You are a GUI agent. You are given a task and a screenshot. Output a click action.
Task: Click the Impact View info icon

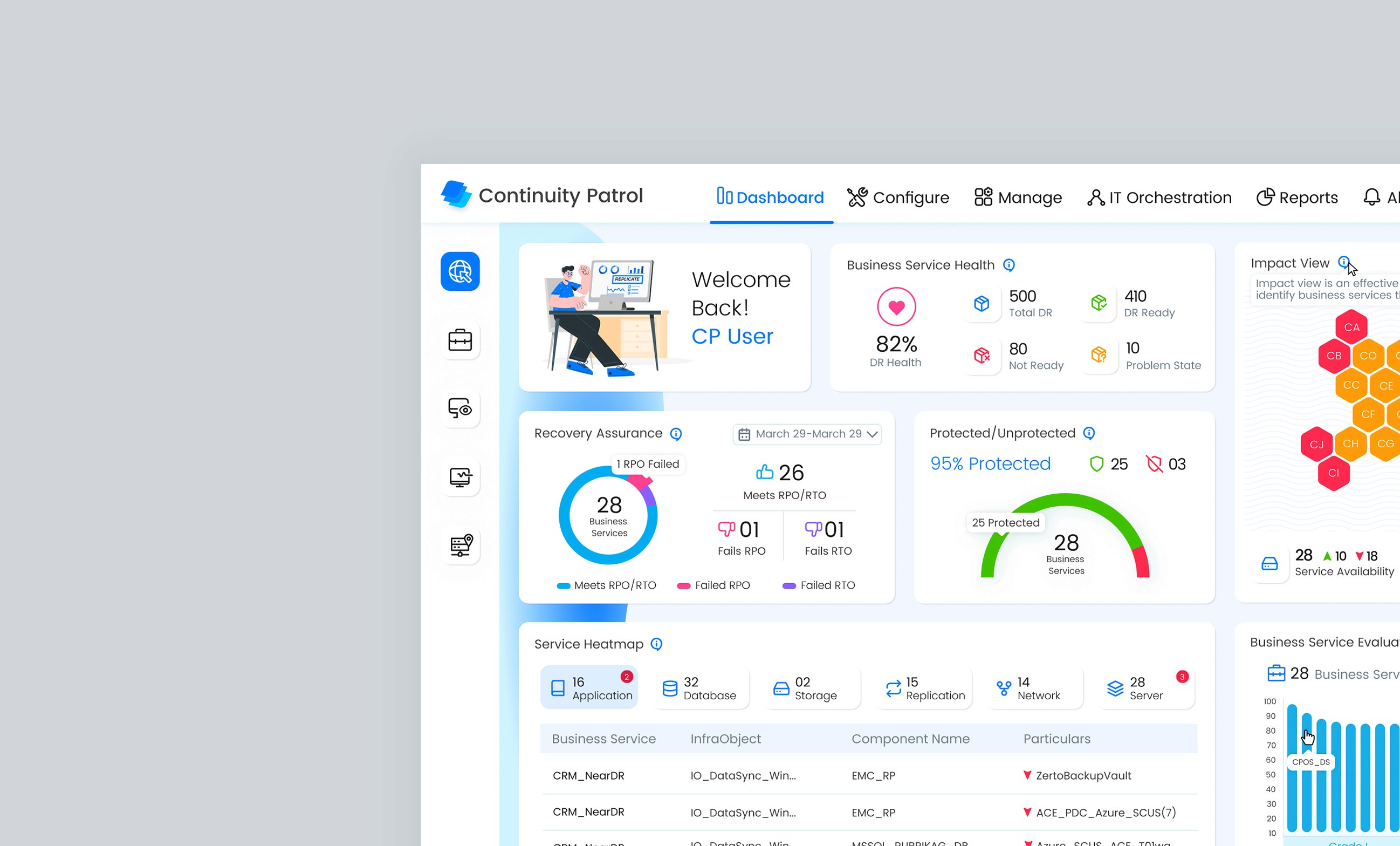click(x=1344, y=262)
